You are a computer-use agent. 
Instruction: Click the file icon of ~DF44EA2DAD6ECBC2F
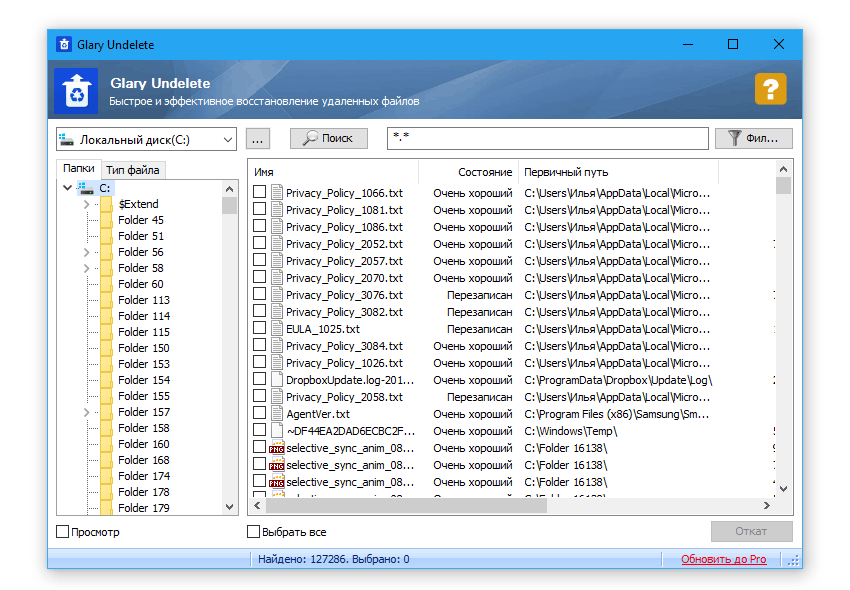coord(277,431)
